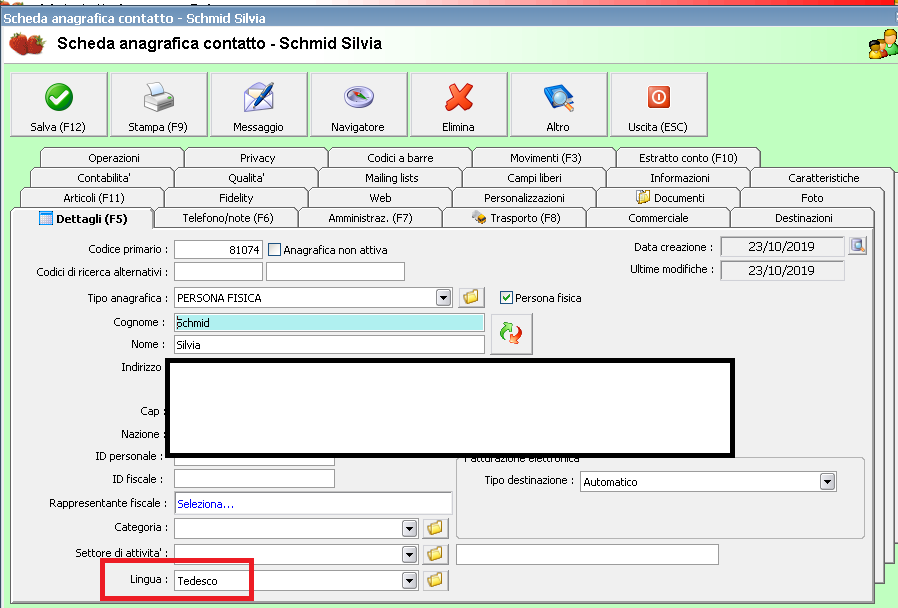The image size is (898, 608).
Task: Open the Altro magnifier tool
Action: point(558,104)
